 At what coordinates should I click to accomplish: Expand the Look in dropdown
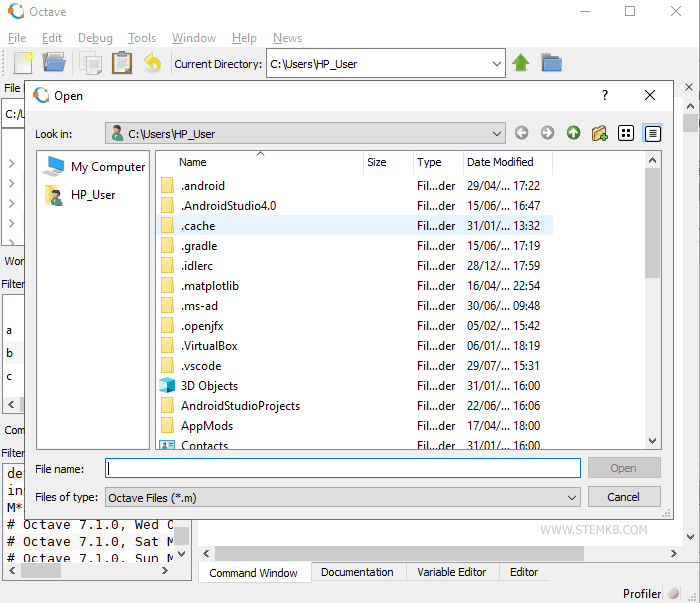497,133
